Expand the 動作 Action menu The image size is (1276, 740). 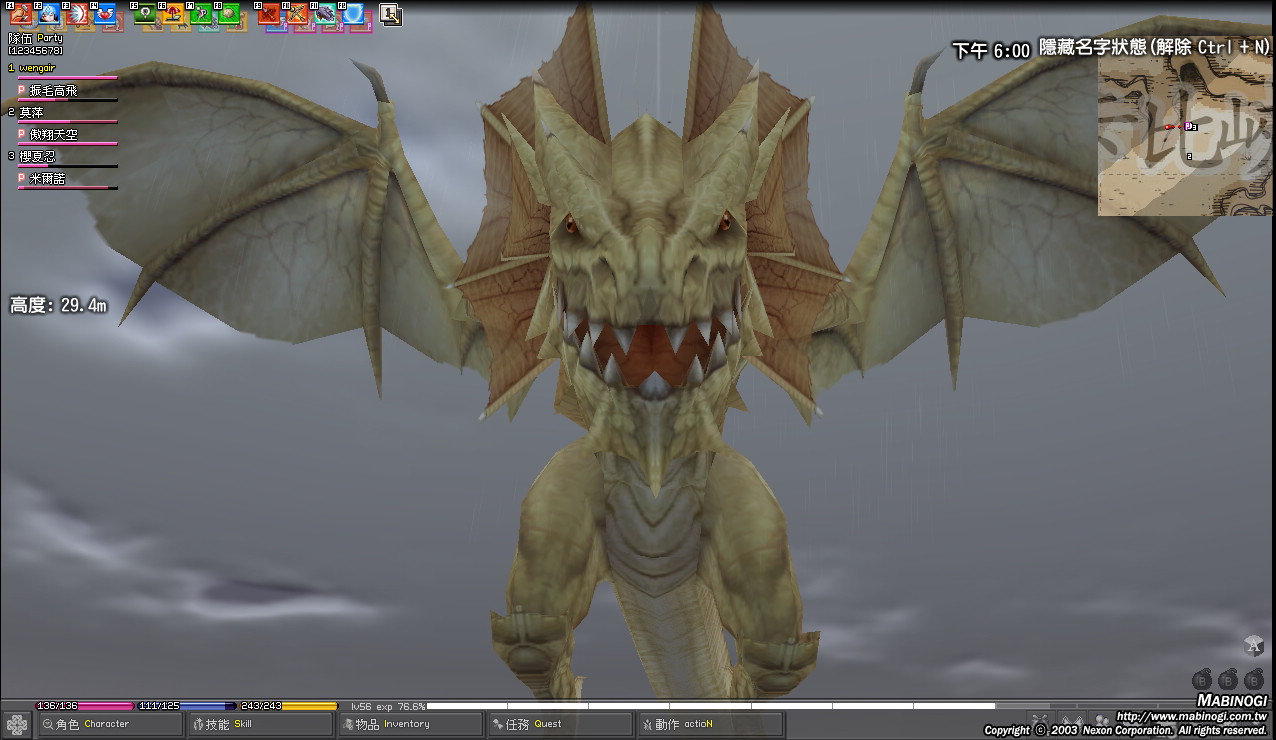click(710, 724)
